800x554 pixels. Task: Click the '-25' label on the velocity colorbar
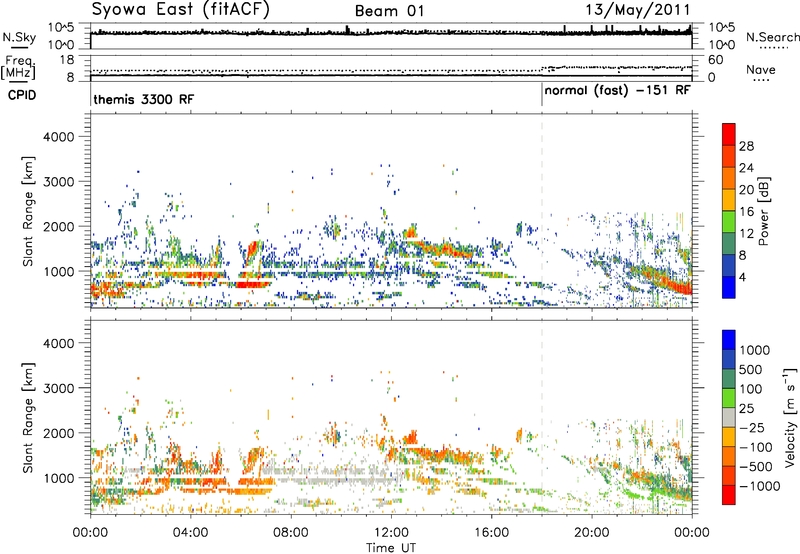click(752, 427)
